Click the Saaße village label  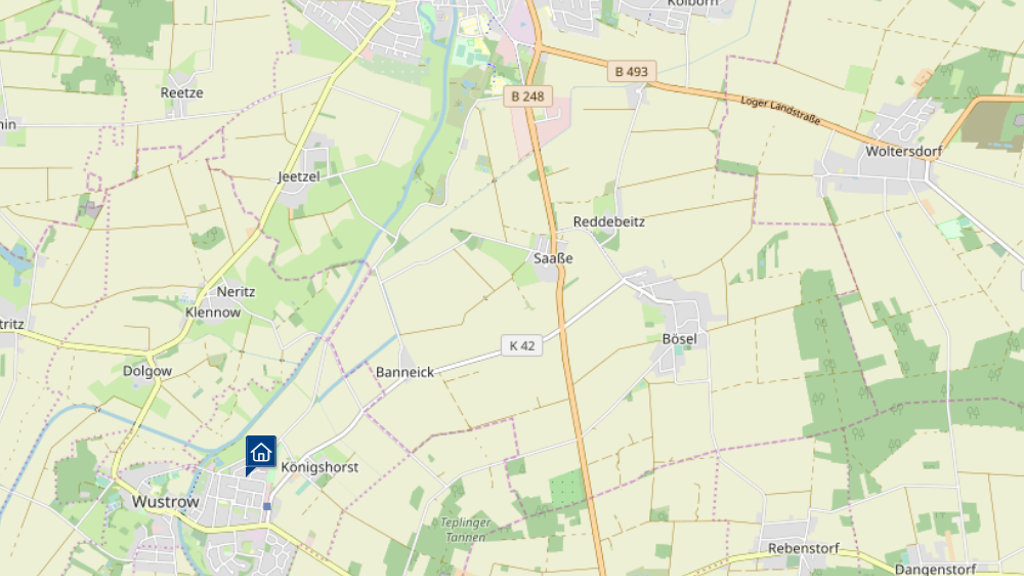click(553, 258)
